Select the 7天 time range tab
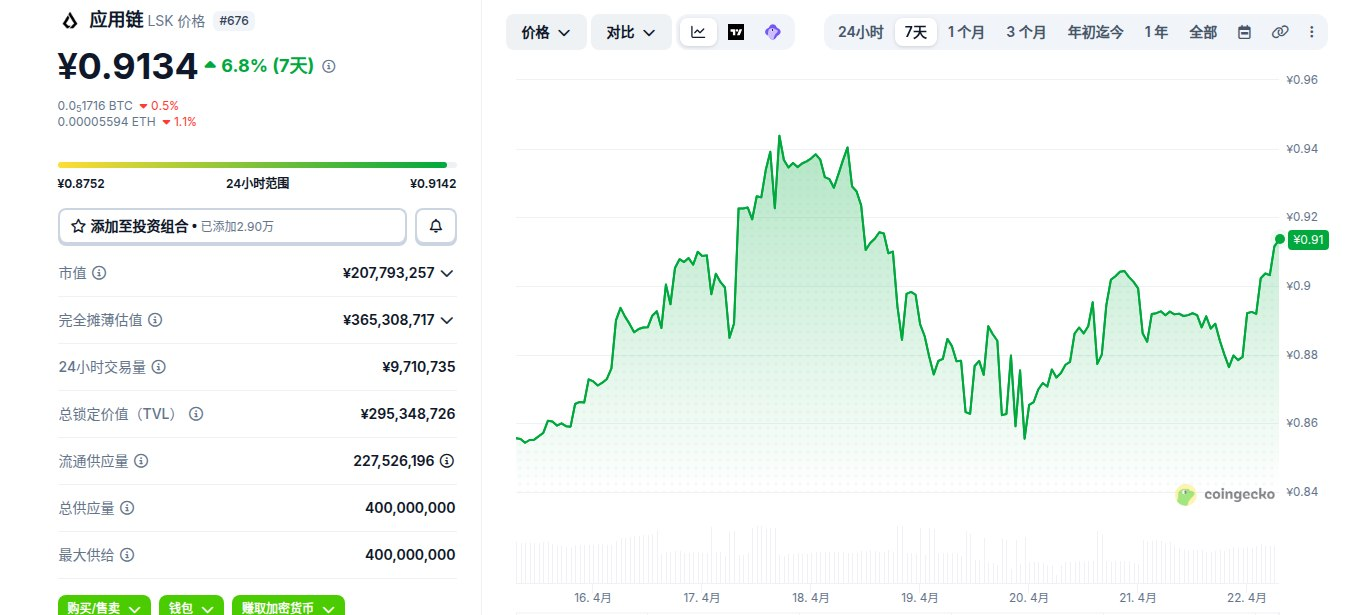The height and width of the screenshot is (615, 1360). 916,32
